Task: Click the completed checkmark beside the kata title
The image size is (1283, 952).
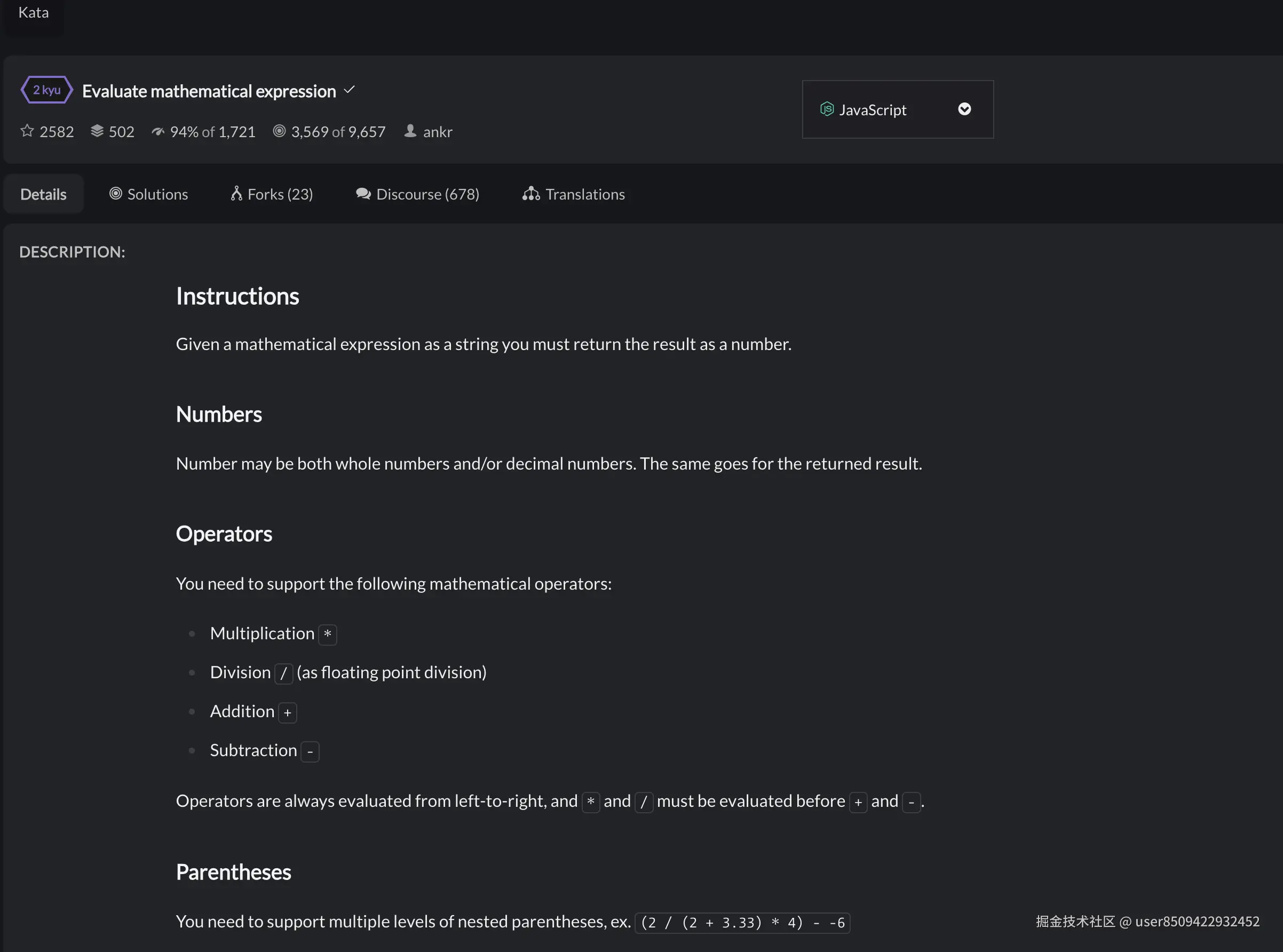Action: click(349, 90)
